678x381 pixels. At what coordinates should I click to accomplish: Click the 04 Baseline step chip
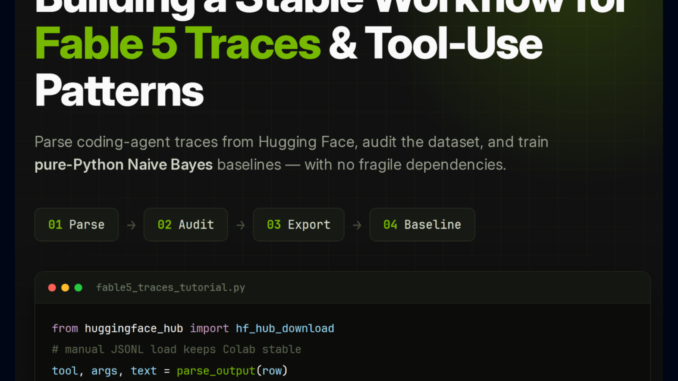click(x=422, y=224)
